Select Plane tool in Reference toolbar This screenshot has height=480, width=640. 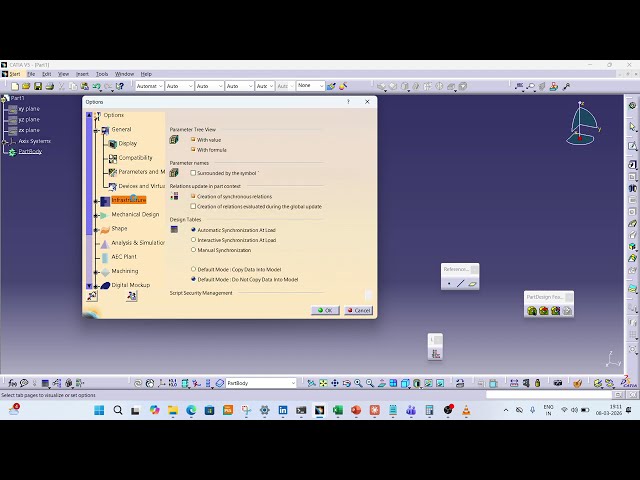[x=472, y=283]
